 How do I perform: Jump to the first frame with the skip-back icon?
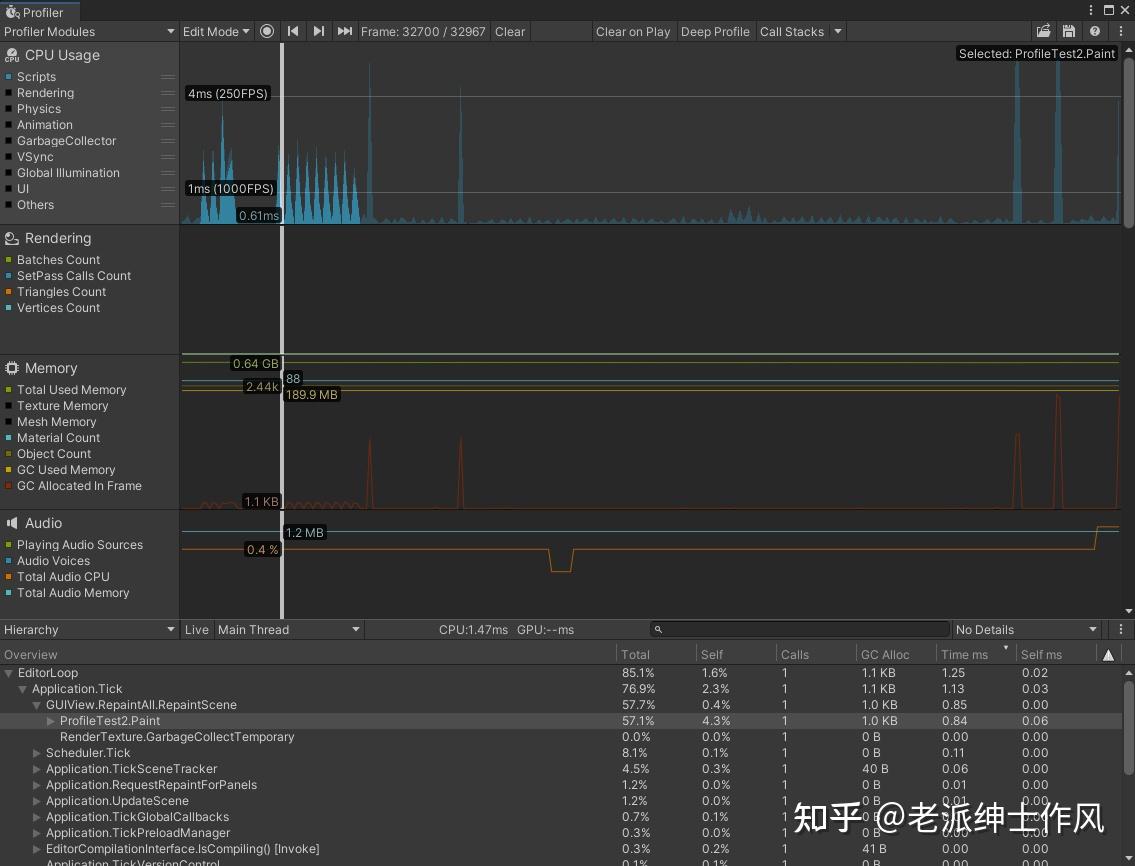292,31
